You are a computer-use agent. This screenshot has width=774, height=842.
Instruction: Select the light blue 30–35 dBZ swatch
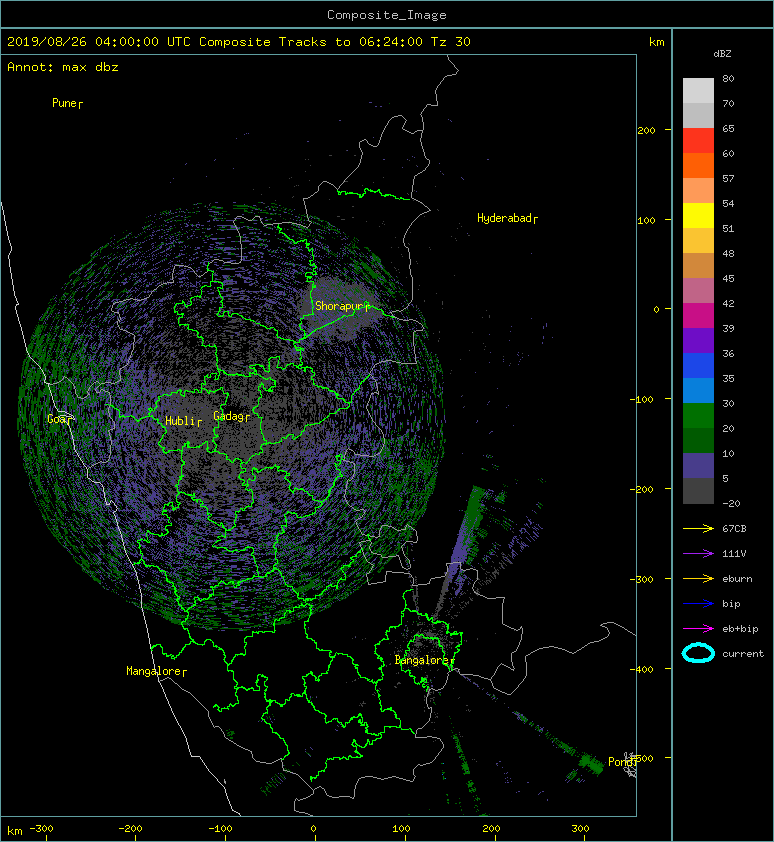[x=698, y=390]
